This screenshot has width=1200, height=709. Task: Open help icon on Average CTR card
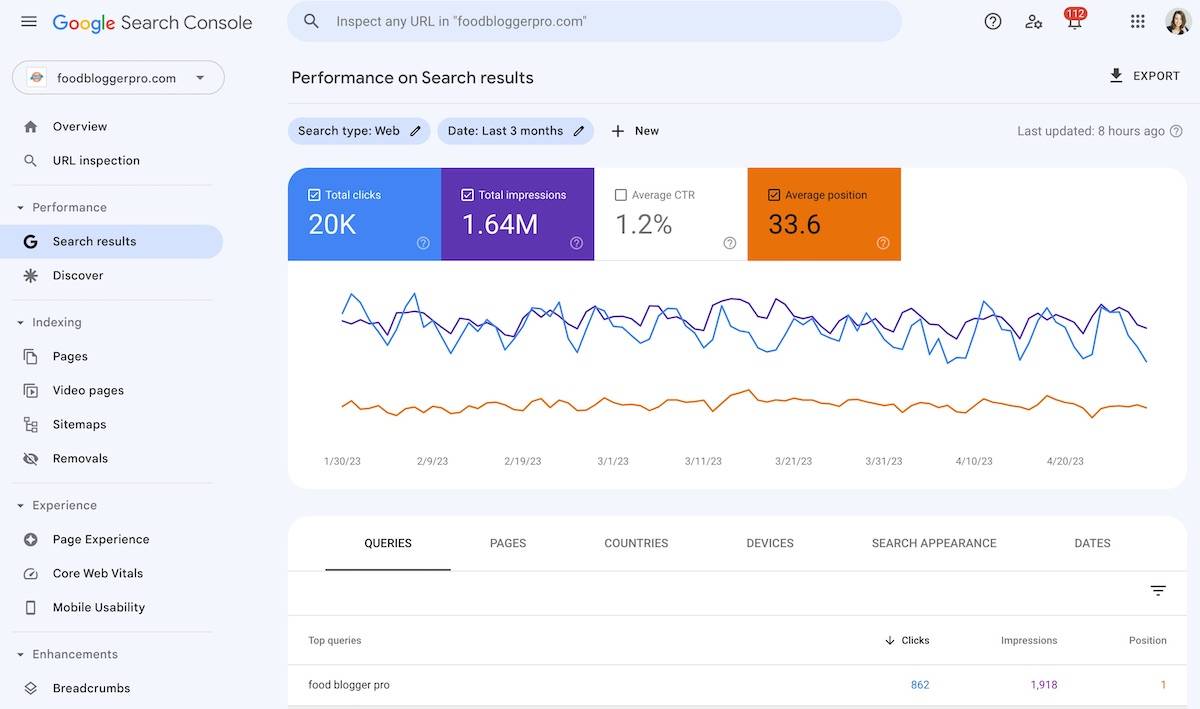[x=730, y=243]
